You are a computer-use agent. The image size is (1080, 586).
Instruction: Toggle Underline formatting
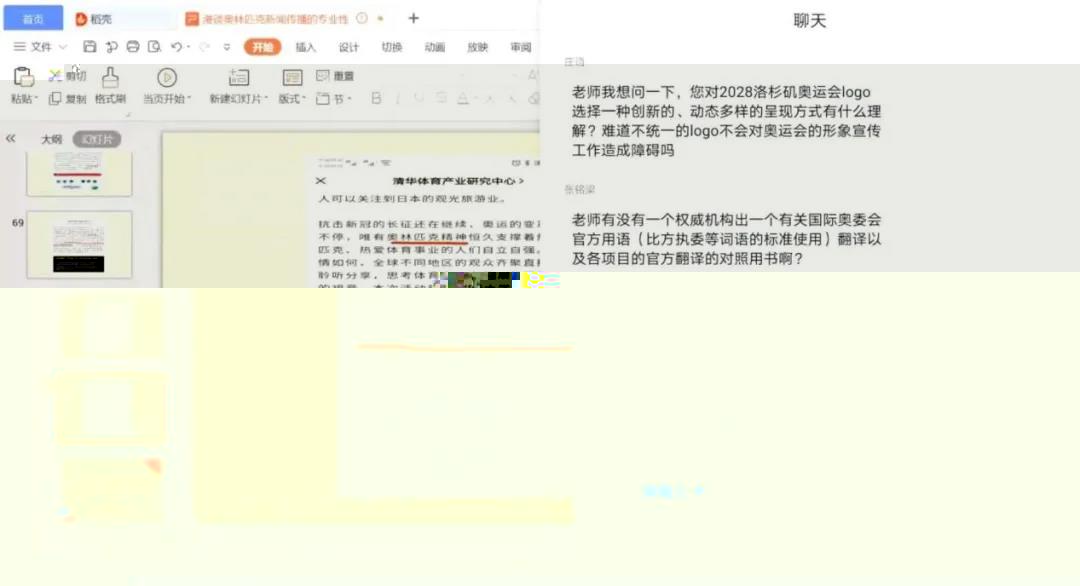419,98
